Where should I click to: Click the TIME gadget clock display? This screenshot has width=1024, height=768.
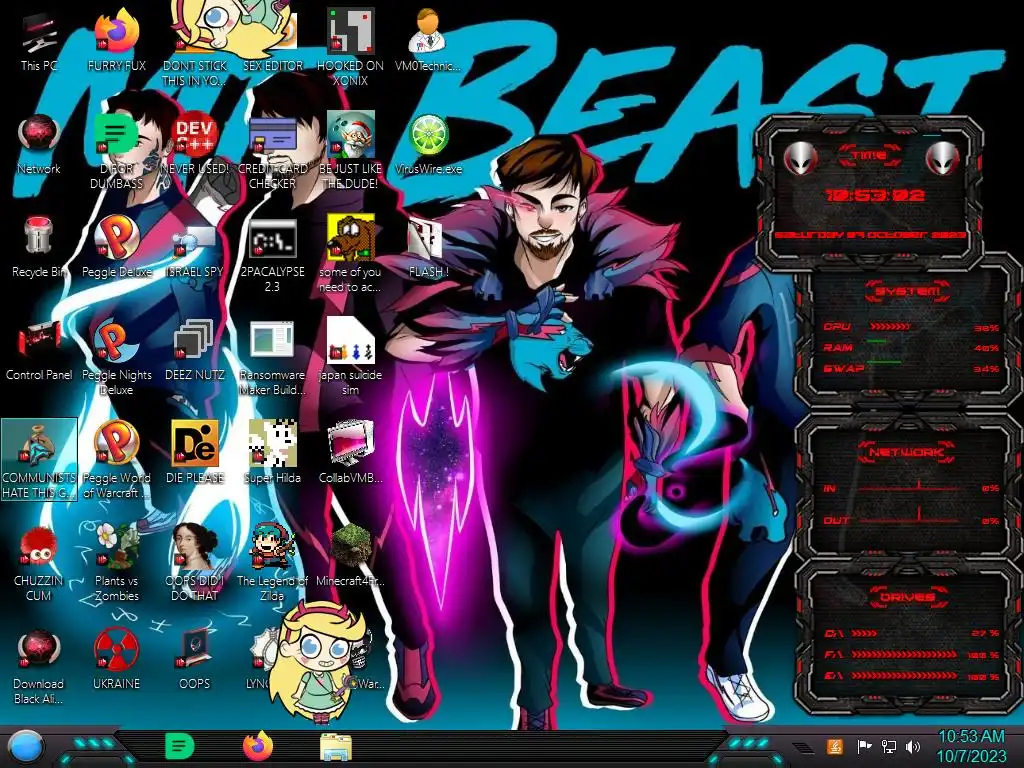point(875,195)
